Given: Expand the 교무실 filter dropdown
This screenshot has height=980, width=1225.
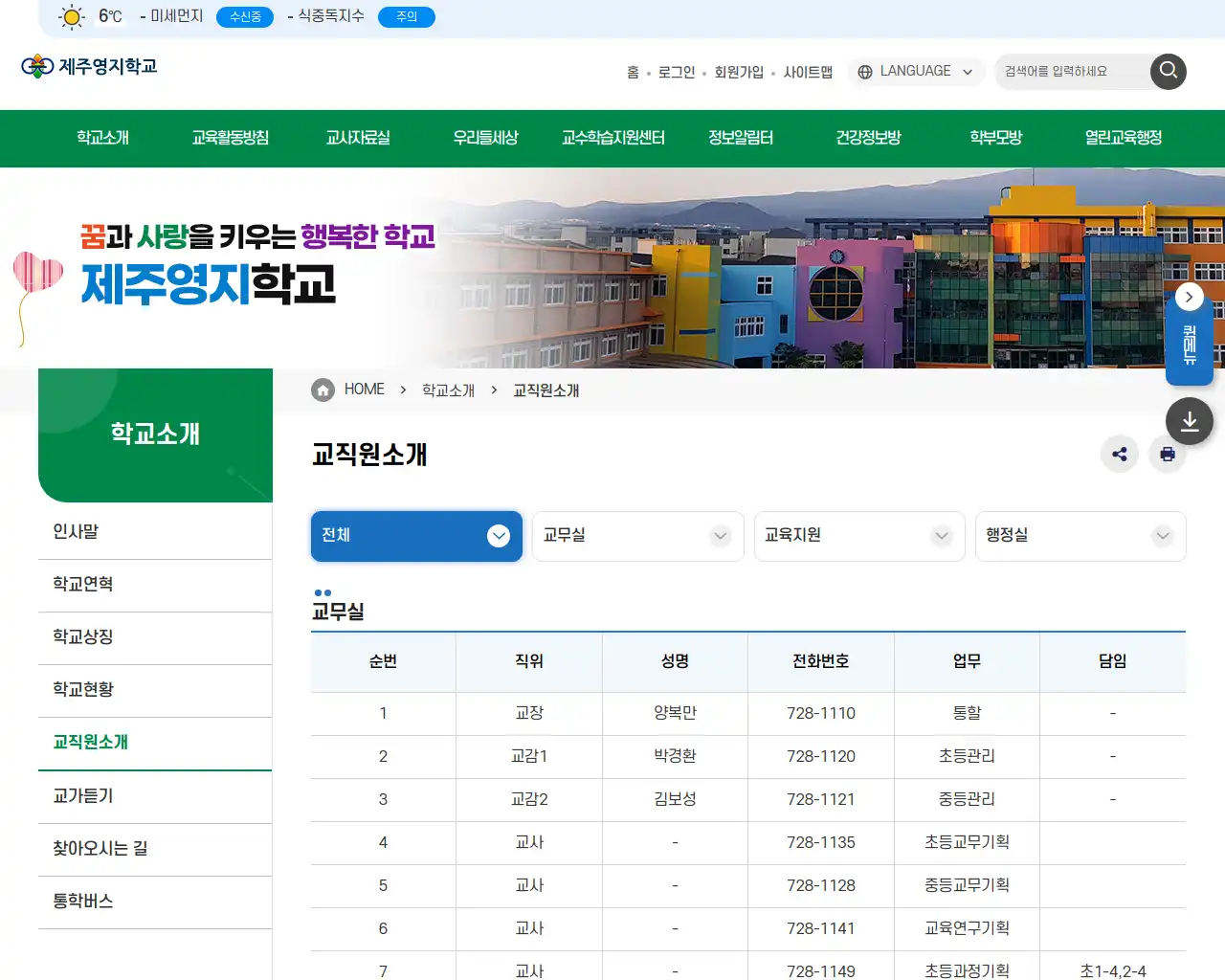Looking at the screenshot, I should pos(637,536).
